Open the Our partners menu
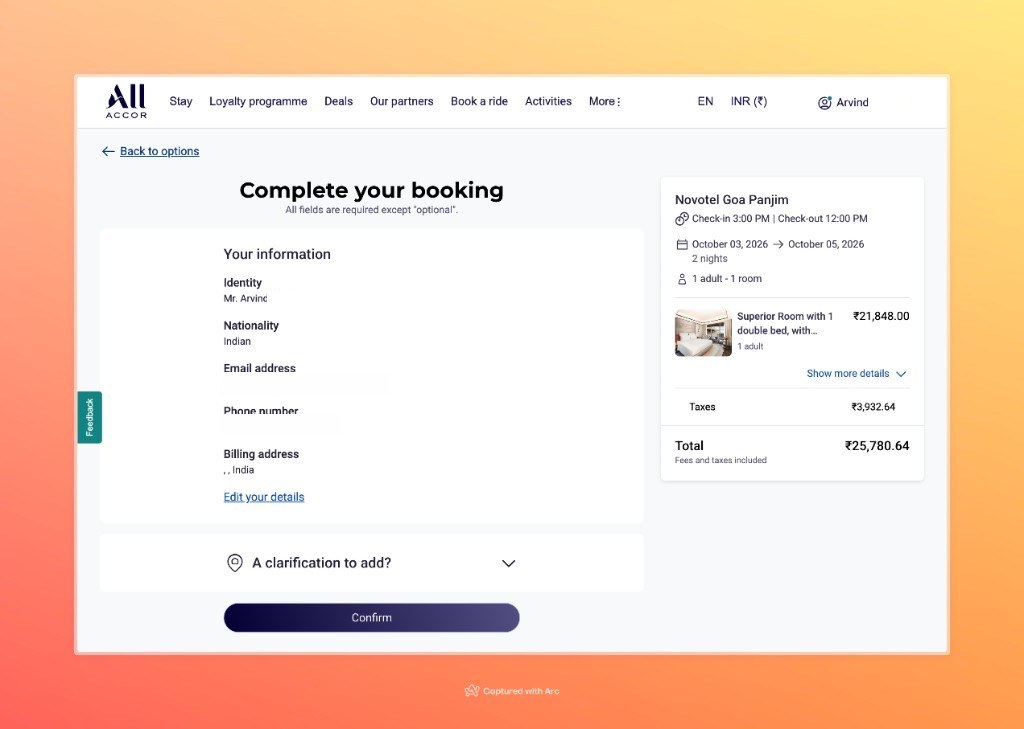The image size is (1024, 729). click(x=402, y=101)
